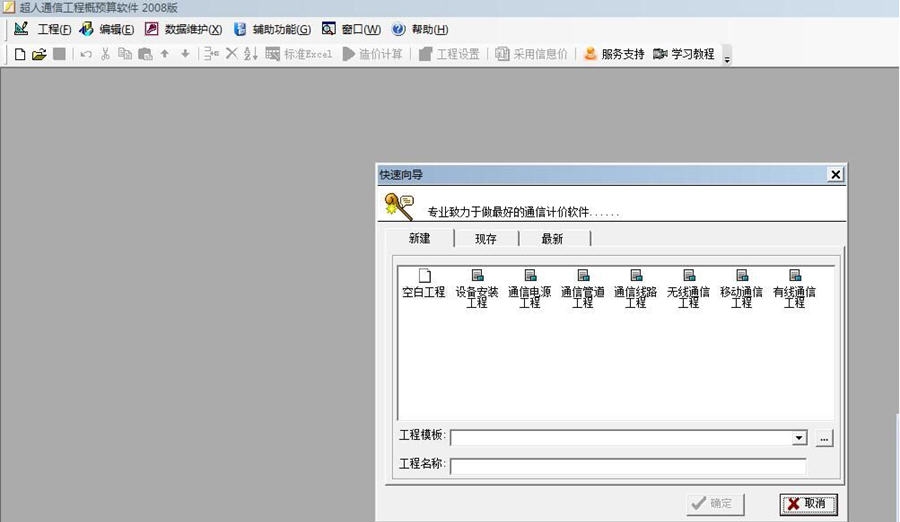Click the 确定 button

tap(715, 504)
